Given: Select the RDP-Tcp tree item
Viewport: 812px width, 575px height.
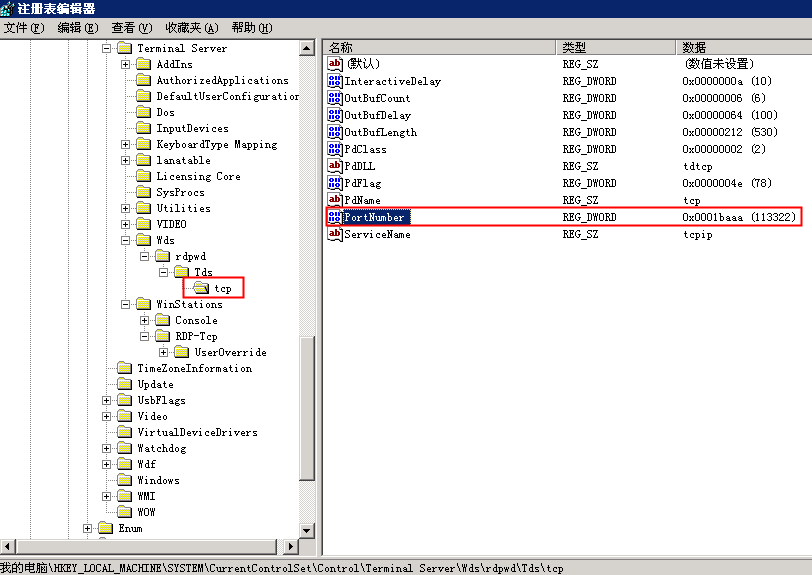Looking at the screenshot, I should click(196, 336).
